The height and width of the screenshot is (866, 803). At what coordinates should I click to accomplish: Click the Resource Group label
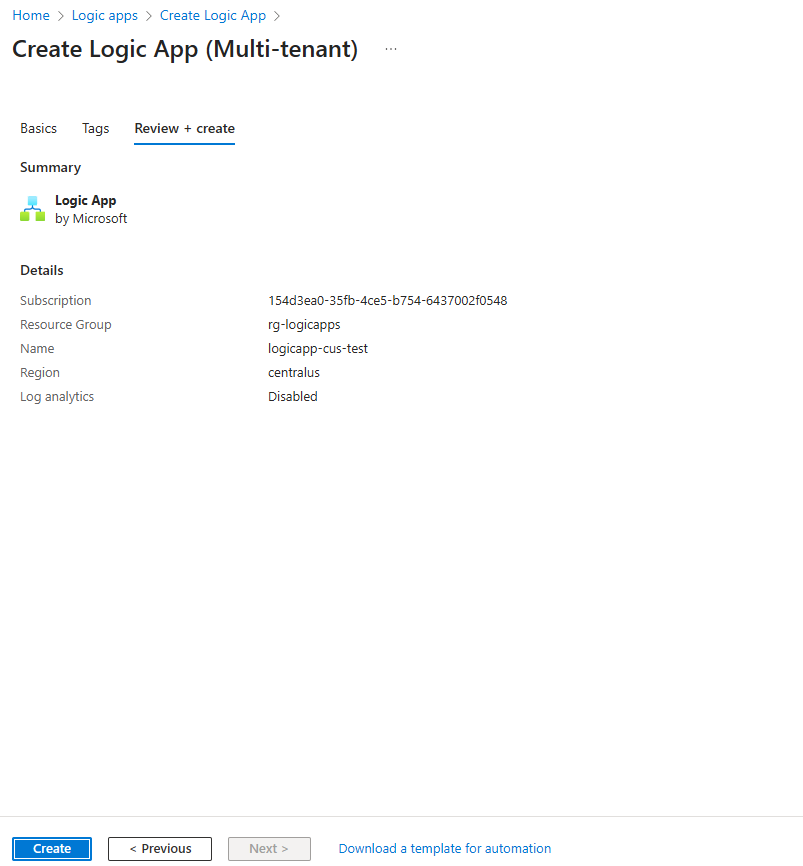(x=65, y=325)
